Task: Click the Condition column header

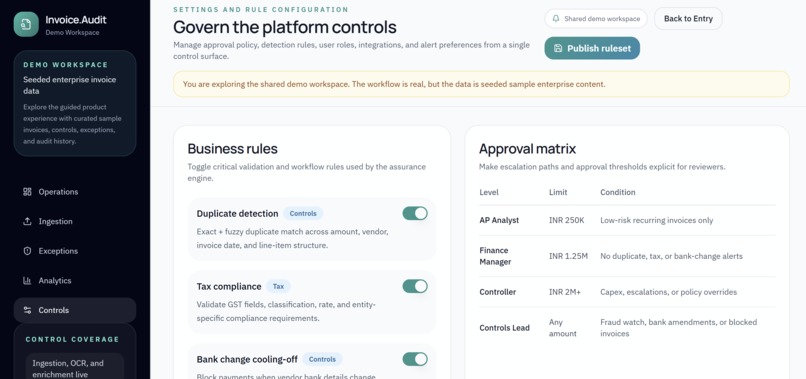Action: [618, 192]
